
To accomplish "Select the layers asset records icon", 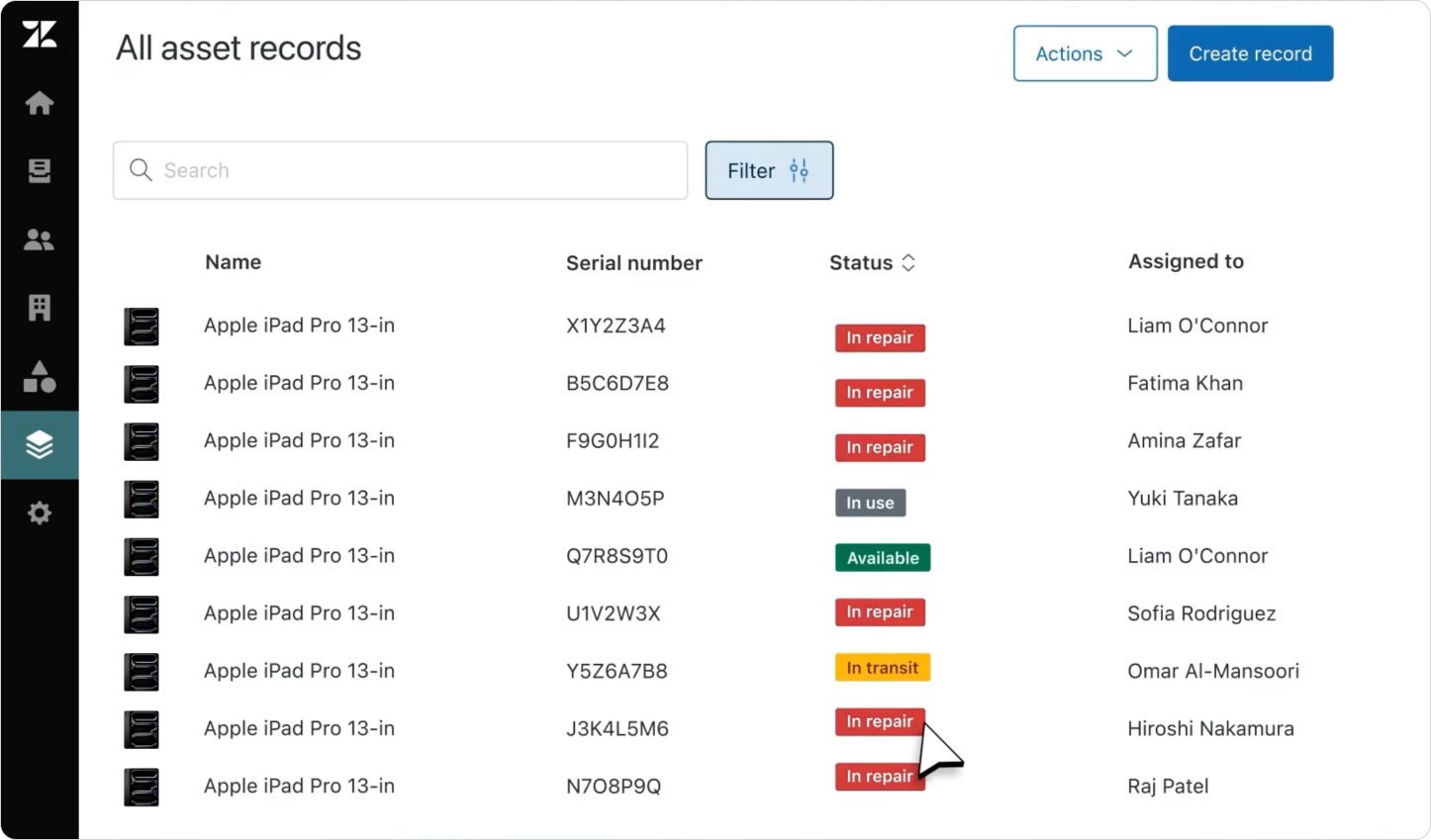I will click(40, 445).
